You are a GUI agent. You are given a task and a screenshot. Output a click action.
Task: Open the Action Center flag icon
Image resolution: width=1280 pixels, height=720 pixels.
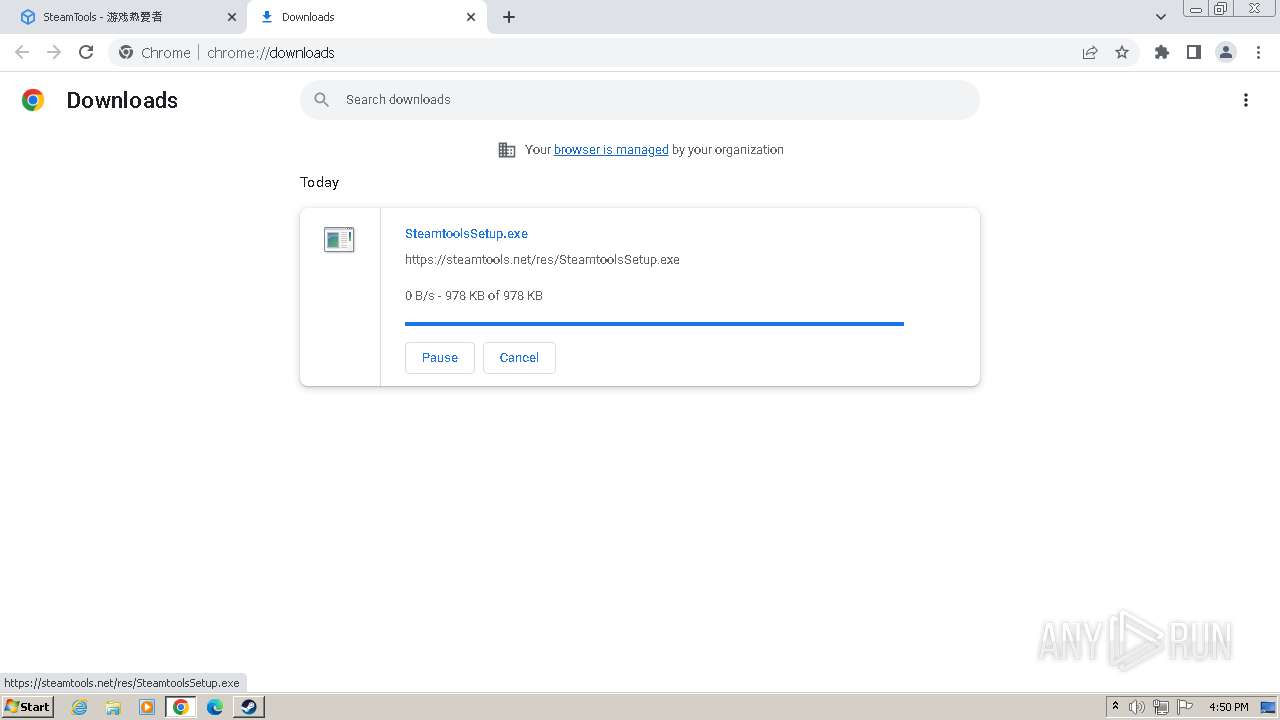[1185, 707]
